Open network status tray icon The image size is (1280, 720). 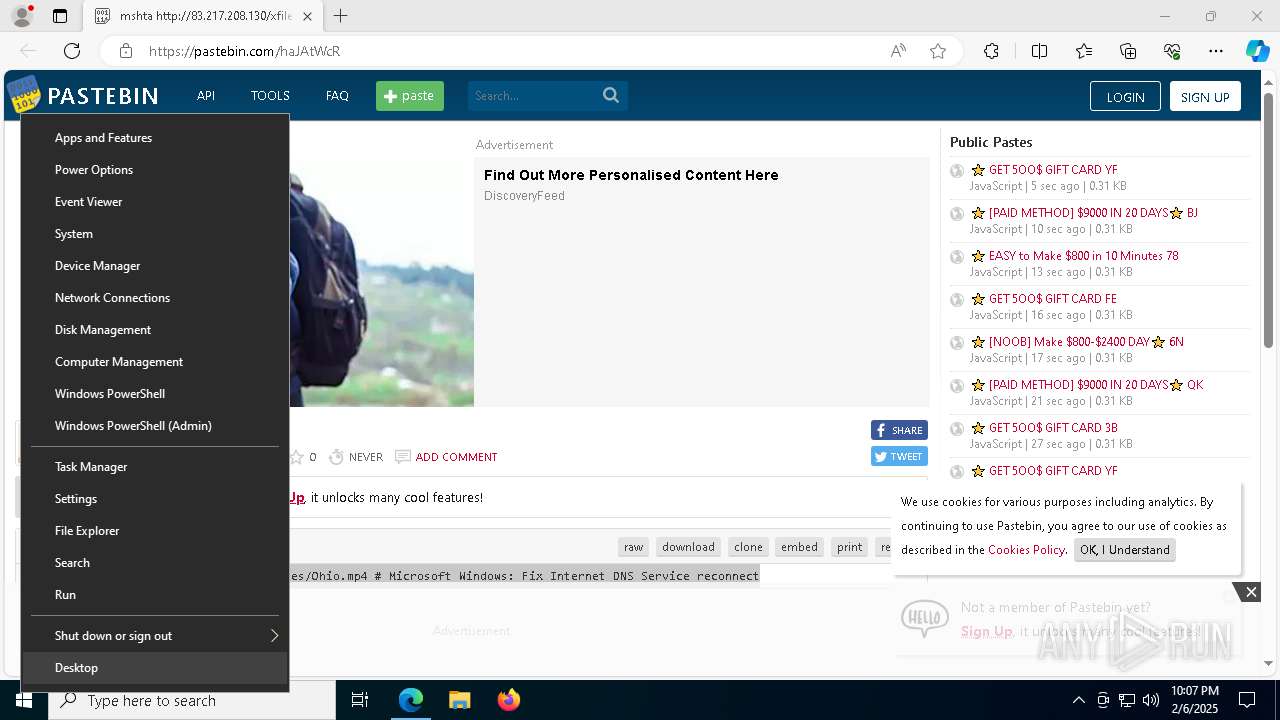pyautogui.click(x=1127, y=700)
